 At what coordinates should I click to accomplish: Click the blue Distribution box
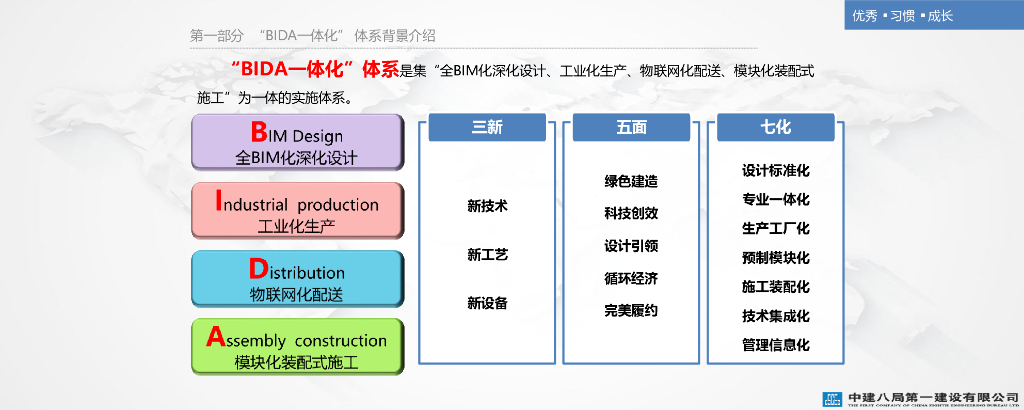pyautogui.click(x=297, y=279)
